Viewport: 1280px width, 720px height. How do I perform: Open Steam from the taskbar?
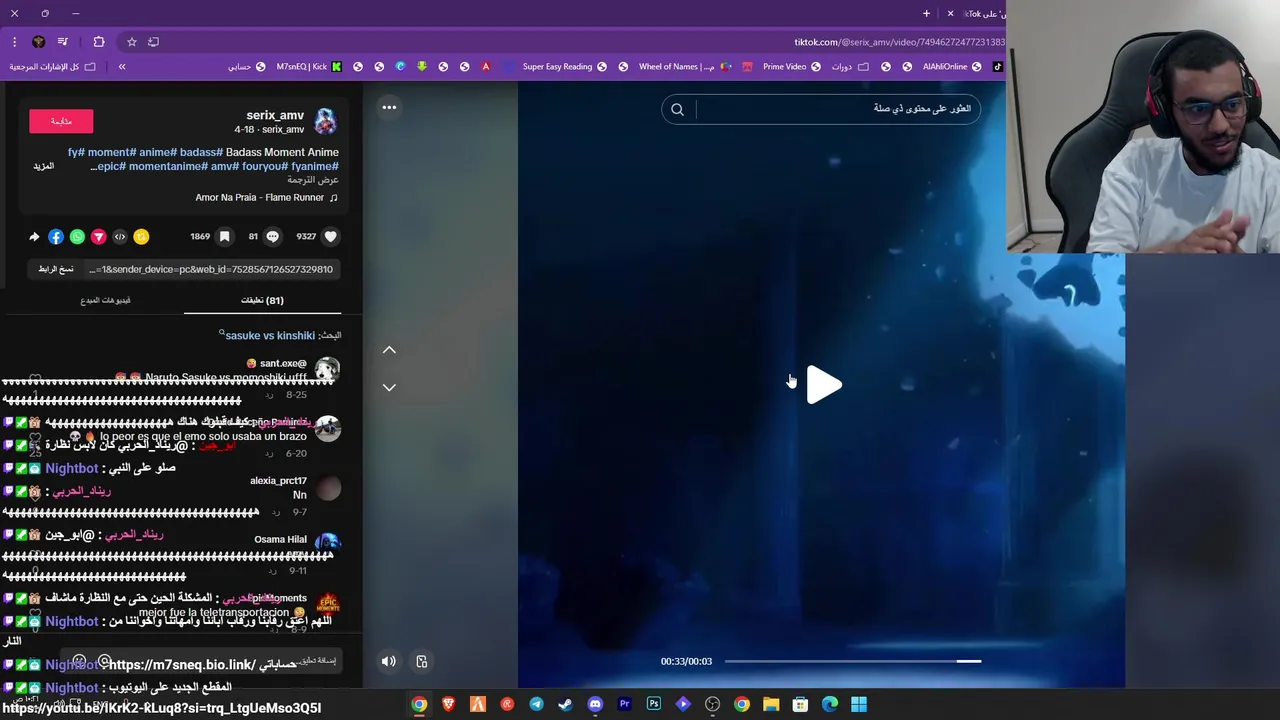pos(566,704)
